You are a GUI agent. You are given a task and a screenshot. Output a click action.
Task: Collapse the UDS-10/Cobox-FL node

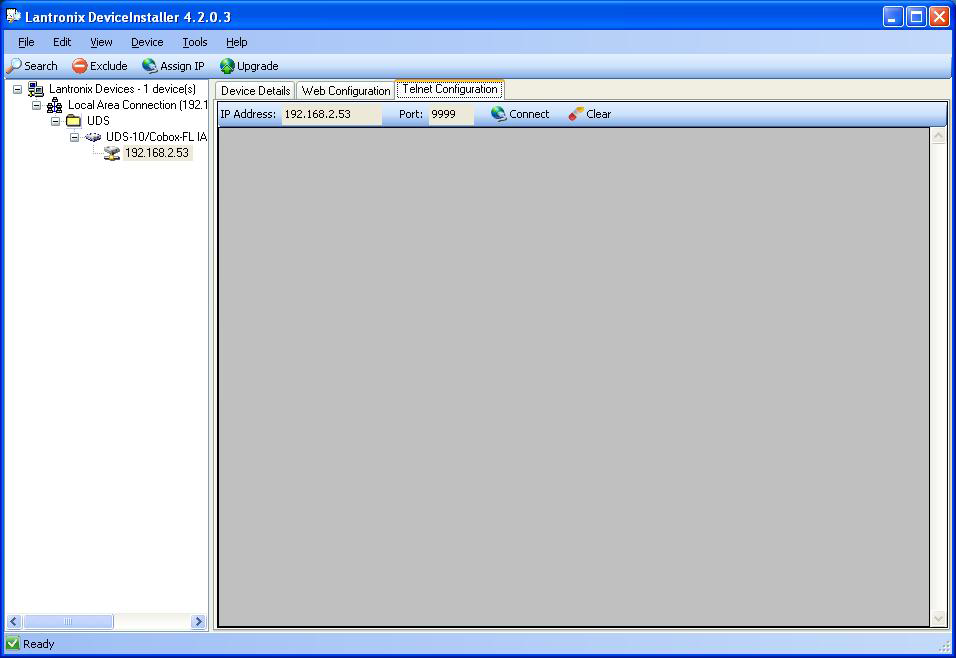tap(74, 137)
